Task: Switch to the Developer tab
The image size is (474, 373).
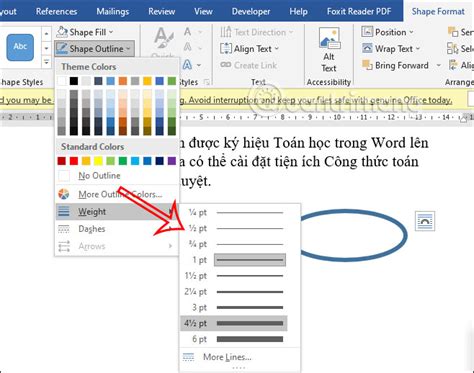Action: pos(251,12)
